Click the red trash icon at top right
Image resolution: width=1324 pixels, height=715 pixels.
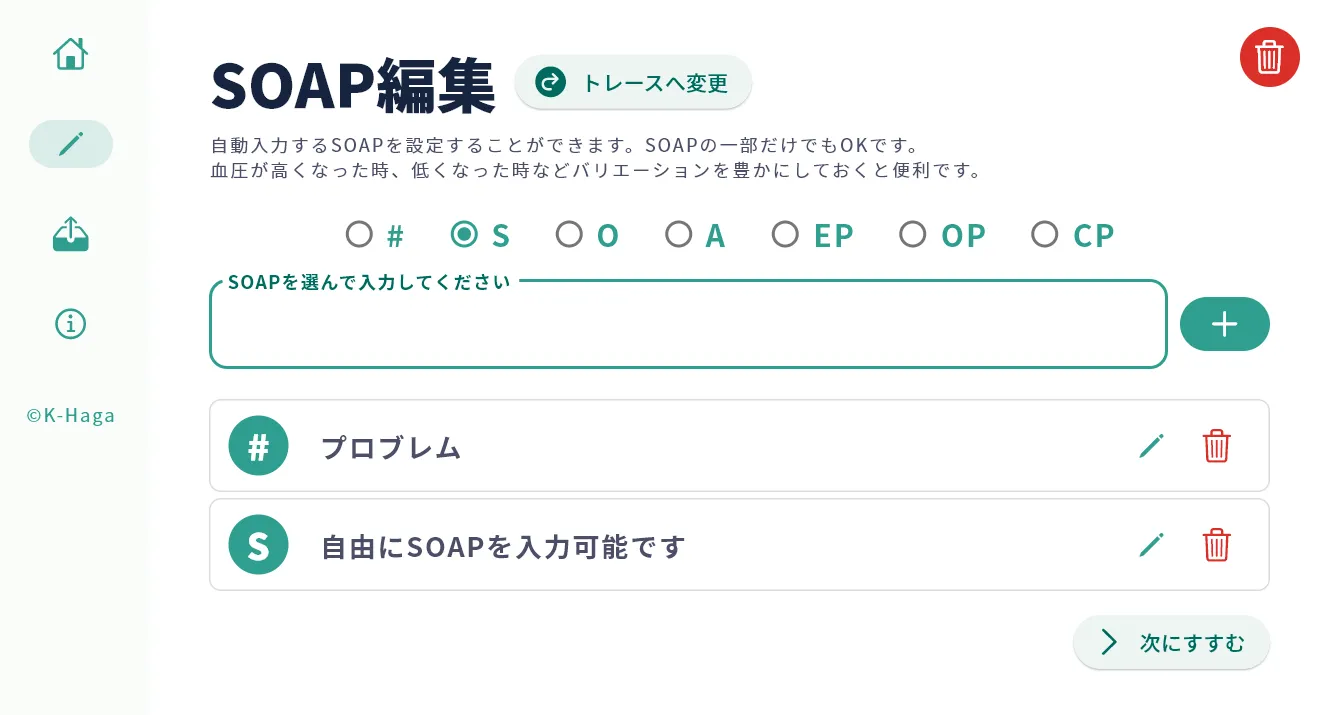coord(1269,57)
